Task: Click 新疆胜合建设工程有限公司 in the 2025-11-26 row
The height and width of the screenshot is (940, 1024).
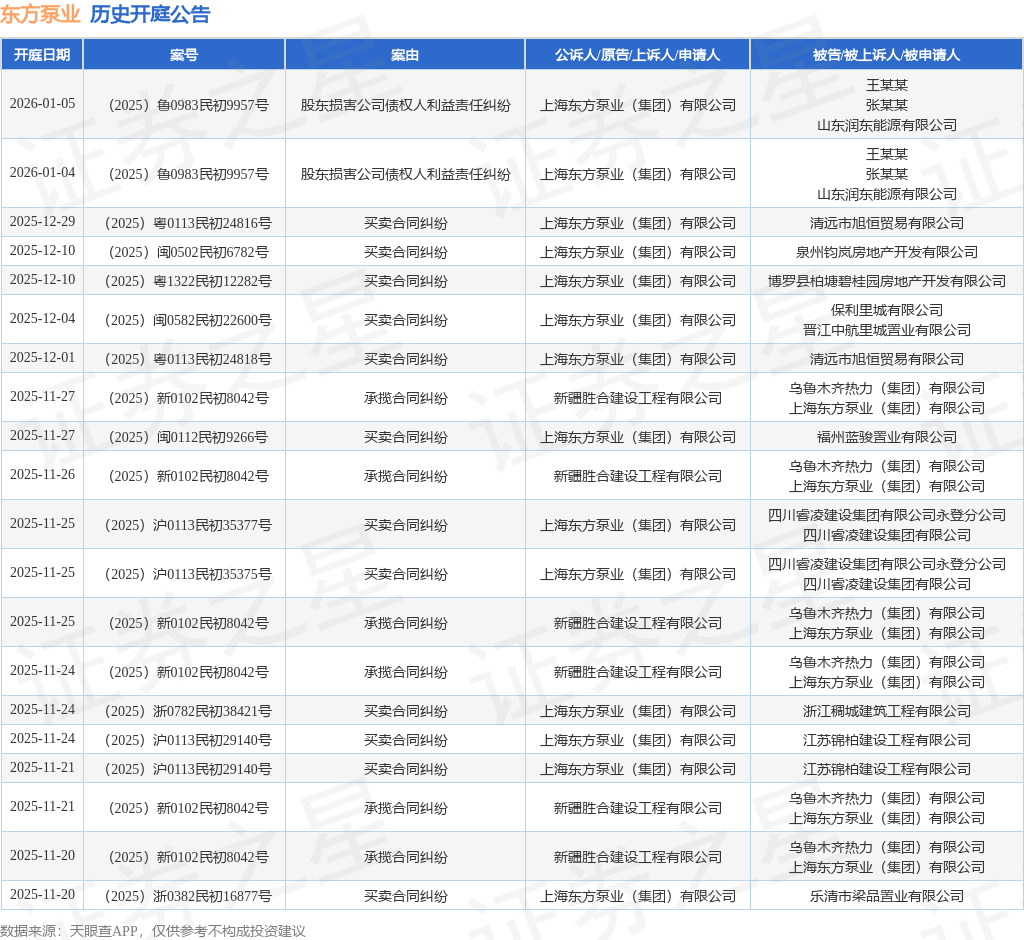Action: coord(637,476)
